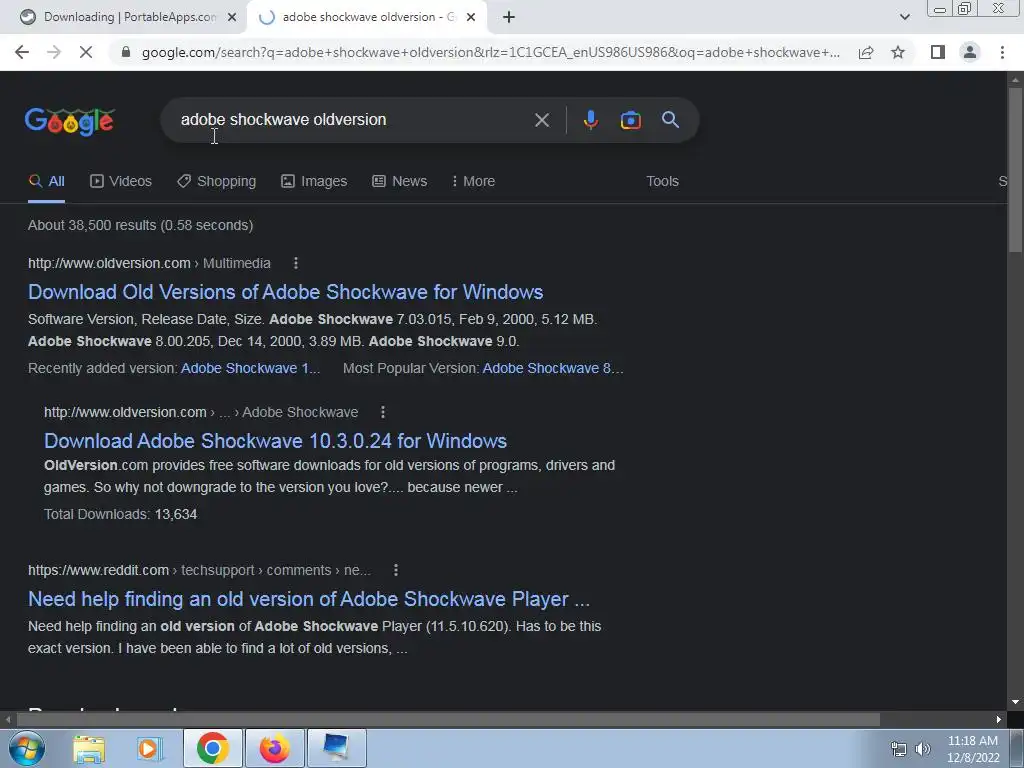Screen dimensions: 1024x768
Task: Click the scroll down arrow of vertical scrollbar
Action: click(x=1015, y=702)
